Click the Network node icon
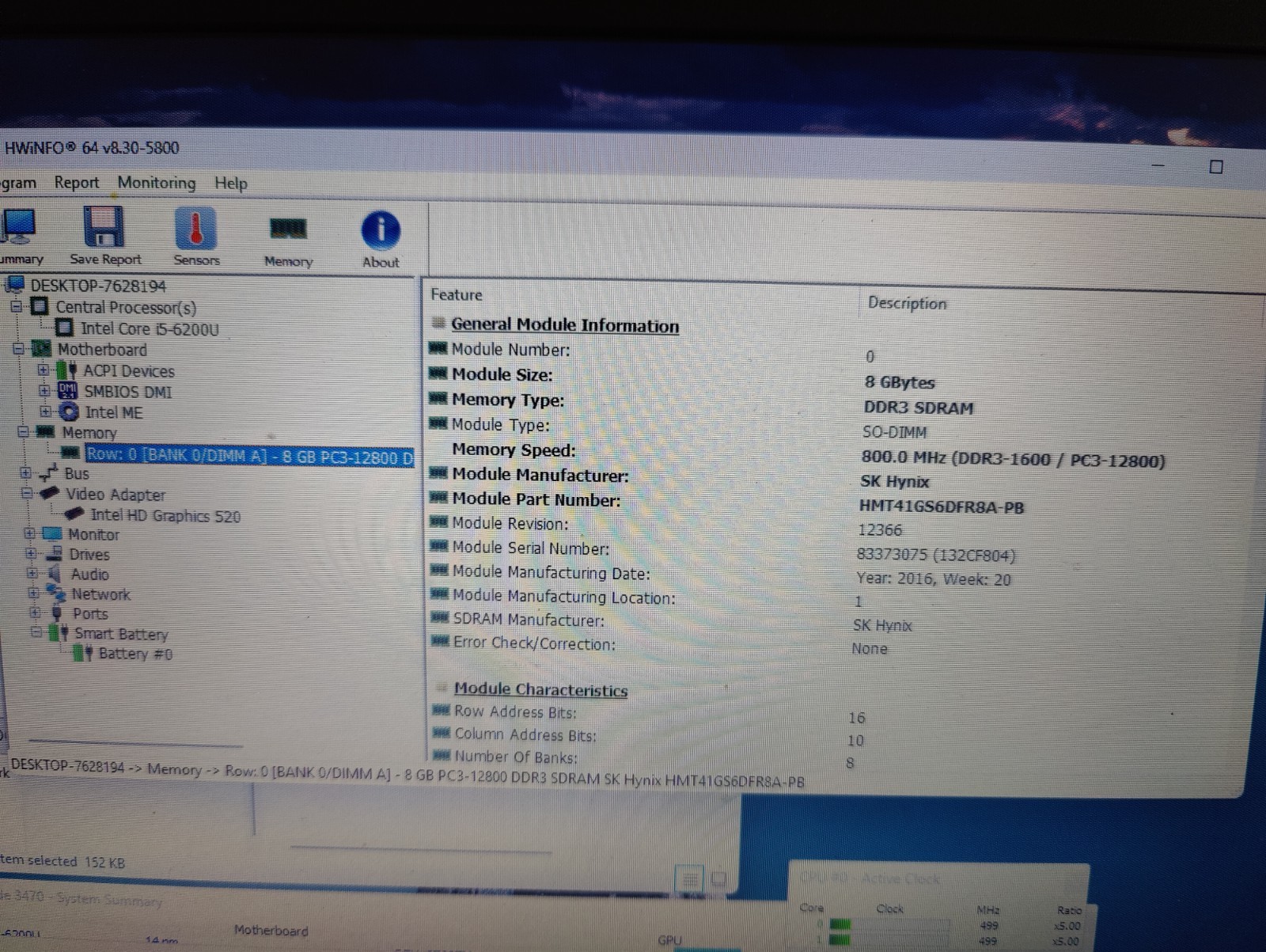 [55, 593]
